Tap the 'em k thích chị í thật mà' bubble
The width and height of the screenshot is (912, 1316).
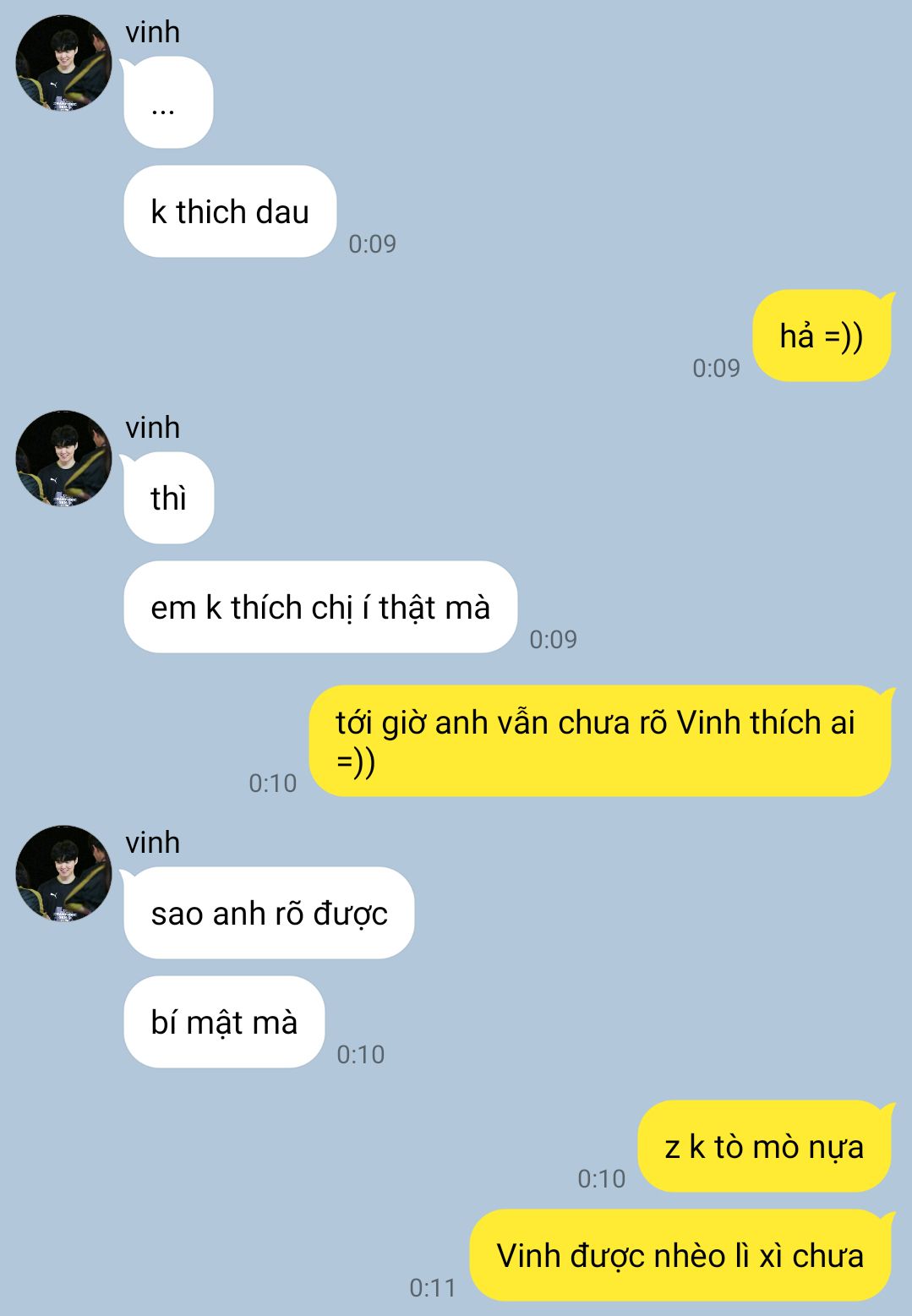click(x=320, y=607)
